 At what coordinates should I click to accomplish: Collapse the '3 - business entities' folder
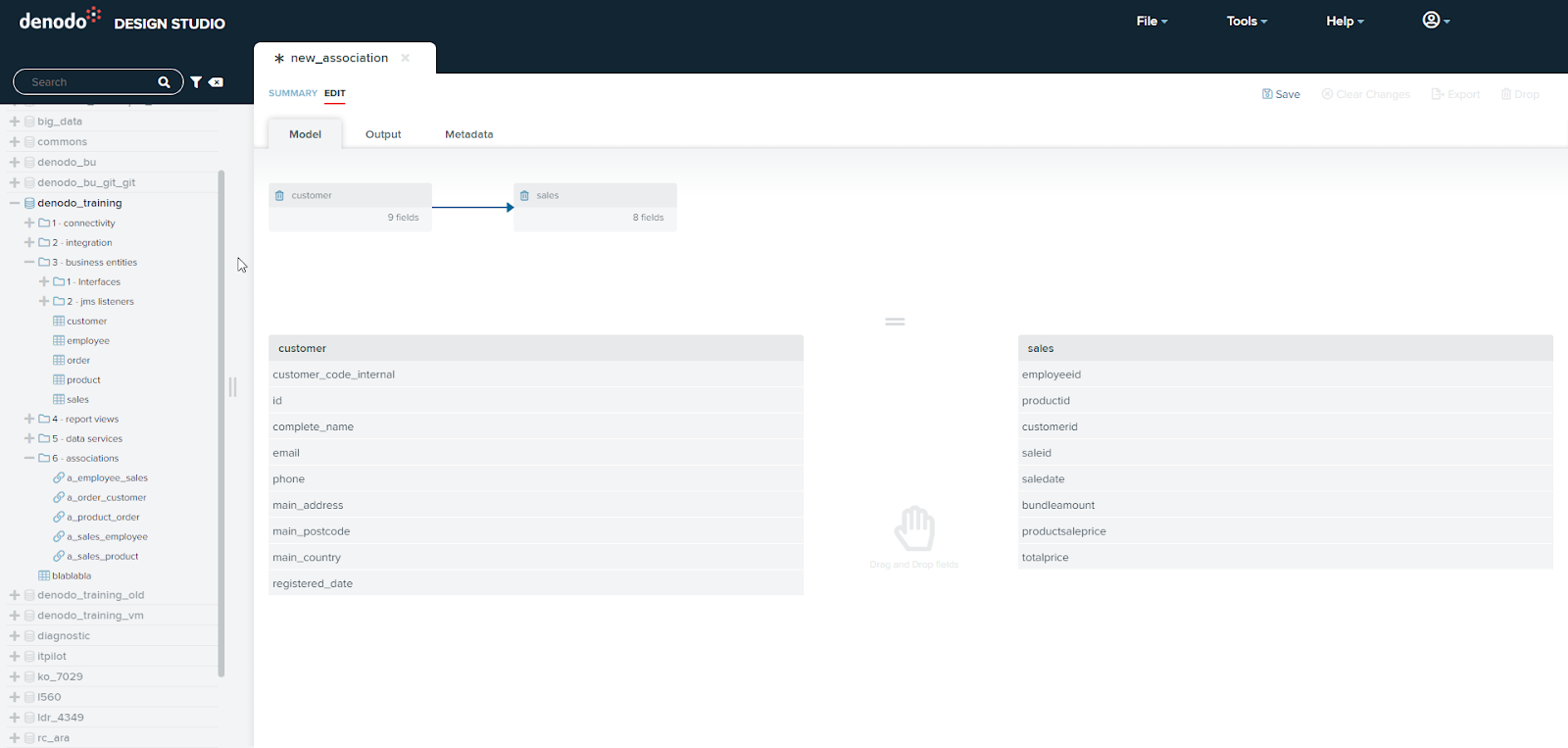tap(29, 262)
